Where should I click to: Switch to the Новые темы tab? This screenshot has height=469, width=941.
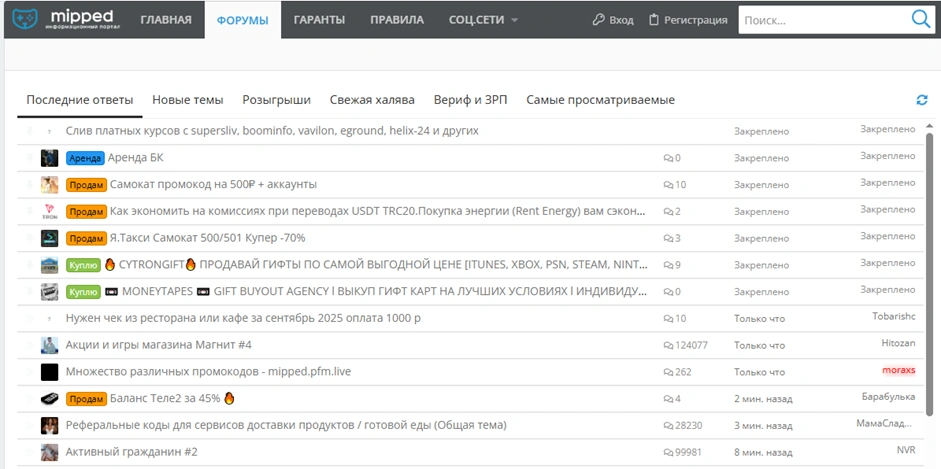tap(188, 100)
